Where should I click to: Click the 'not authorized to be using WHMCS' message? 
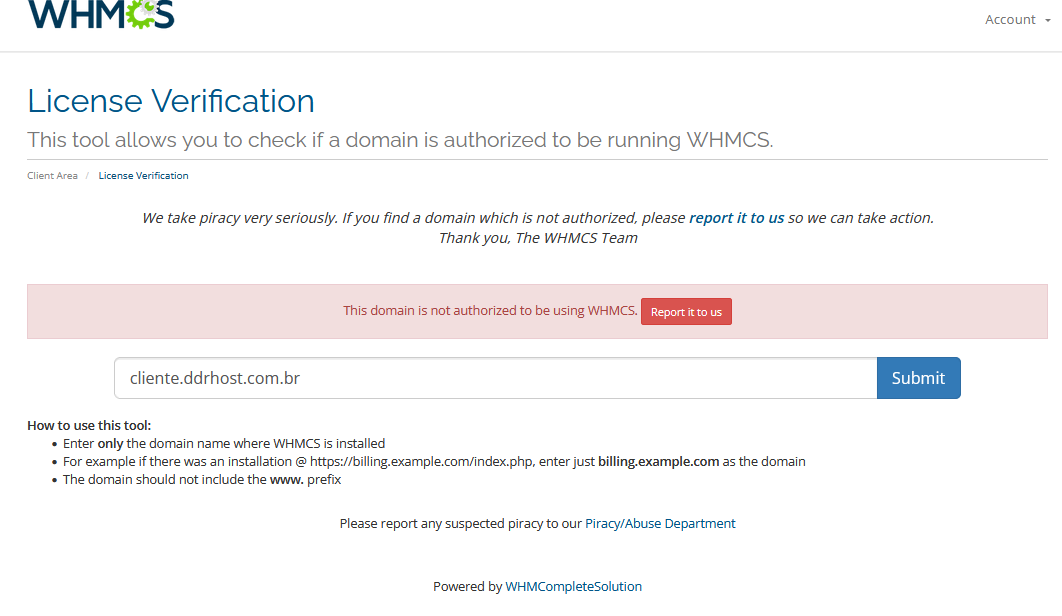pyautogui.click(x=490, y=310)
